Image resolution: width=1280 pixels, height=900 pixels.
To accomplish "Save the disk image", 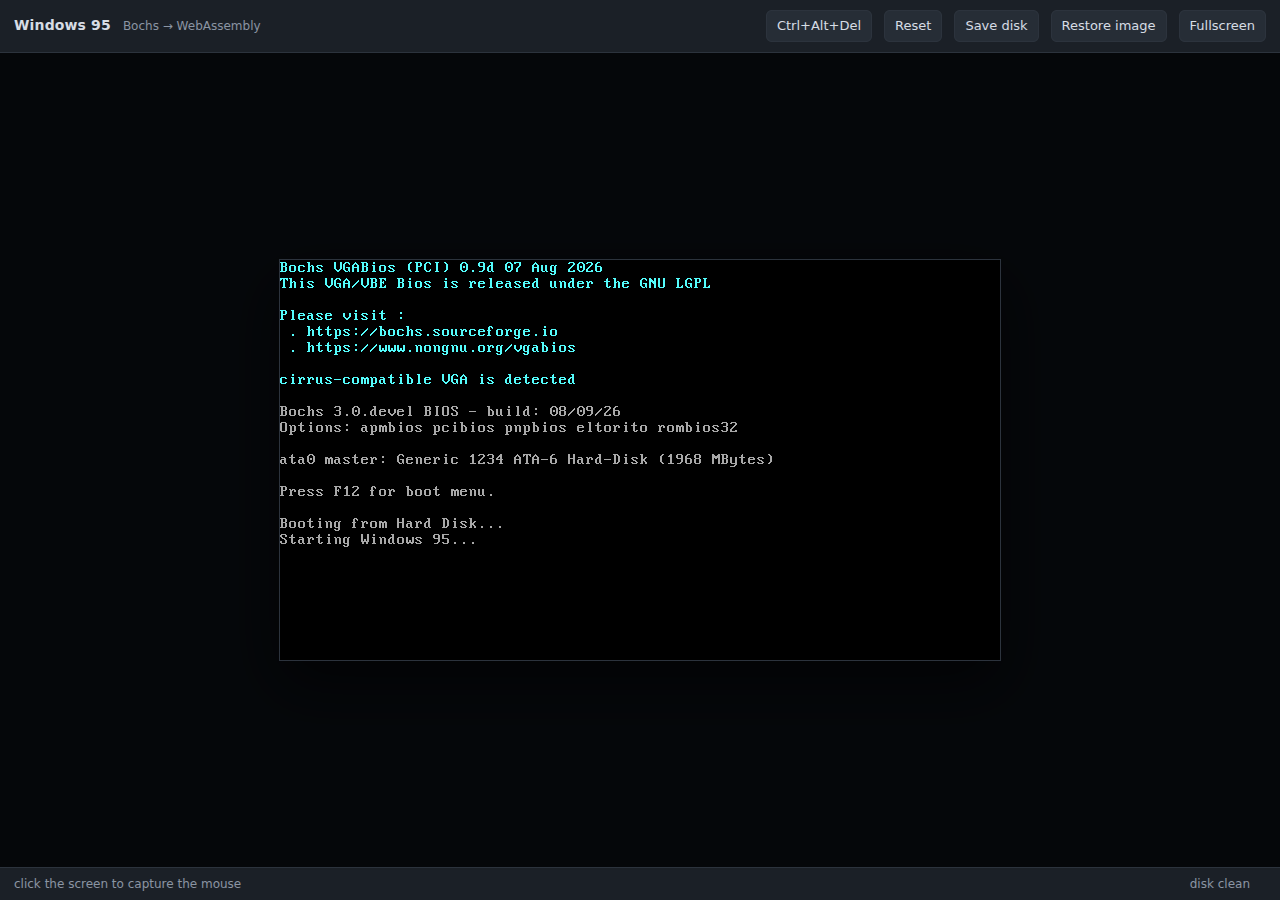I will pos(996,26).
